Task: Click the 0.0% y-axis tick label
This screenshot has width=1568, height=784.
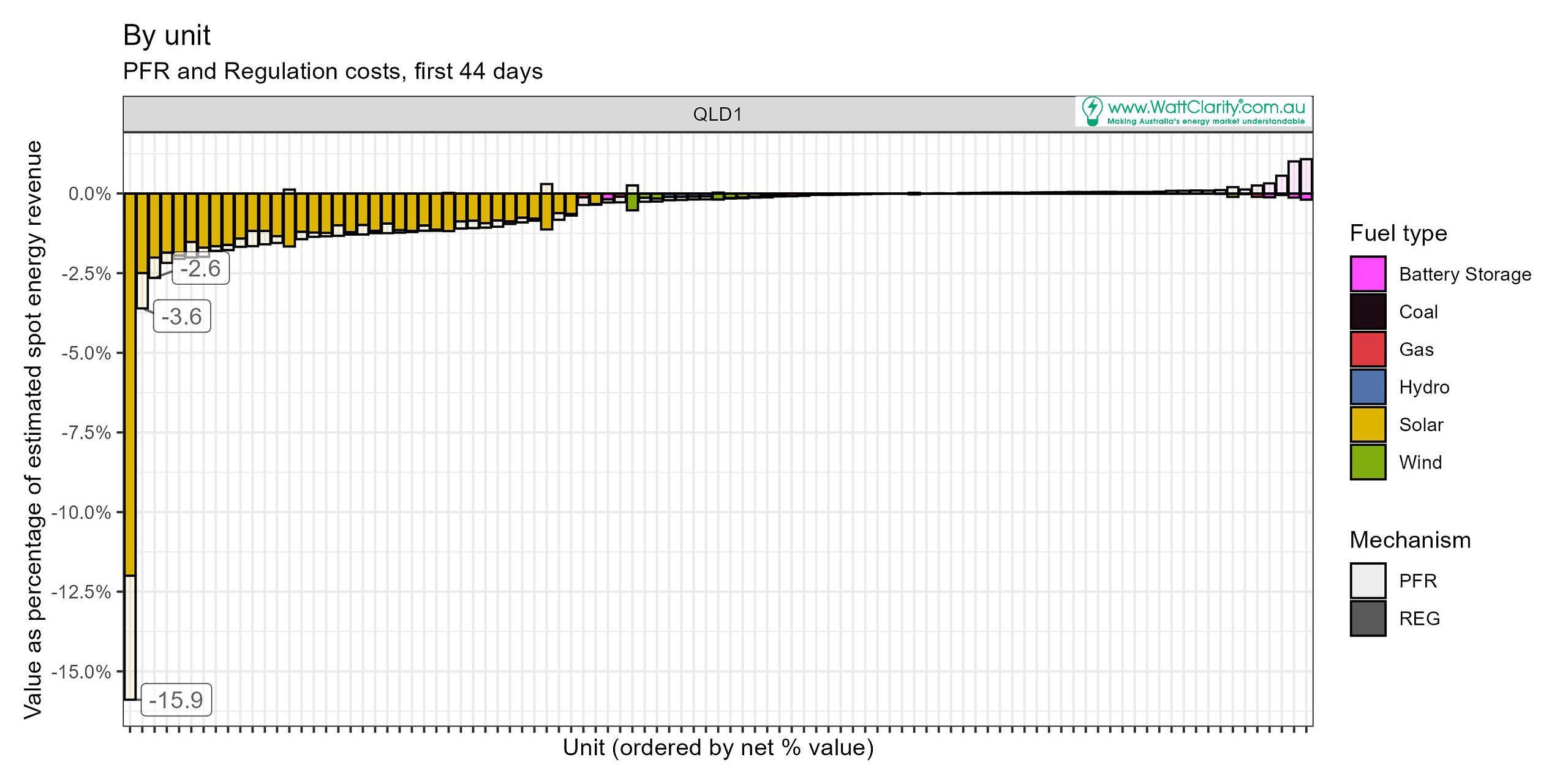Action: pyautogui.click(x=90, y=194)
